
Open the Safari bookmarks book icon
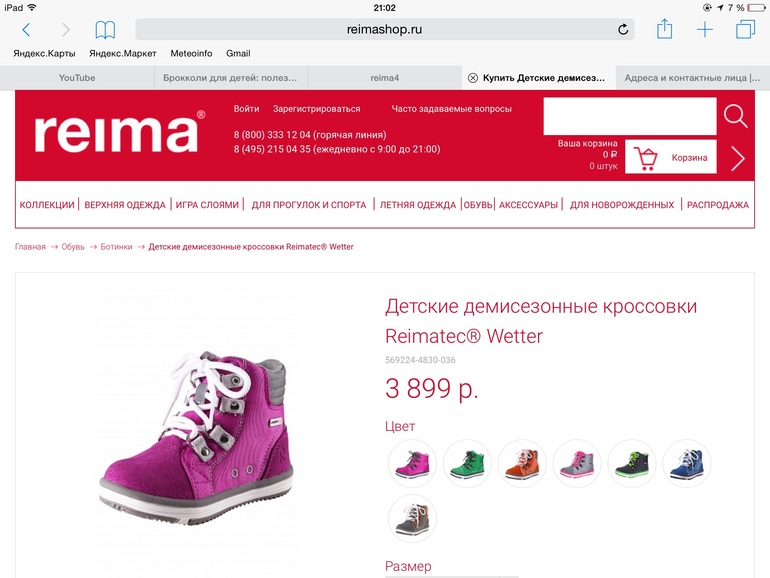[x=105, y=29]
